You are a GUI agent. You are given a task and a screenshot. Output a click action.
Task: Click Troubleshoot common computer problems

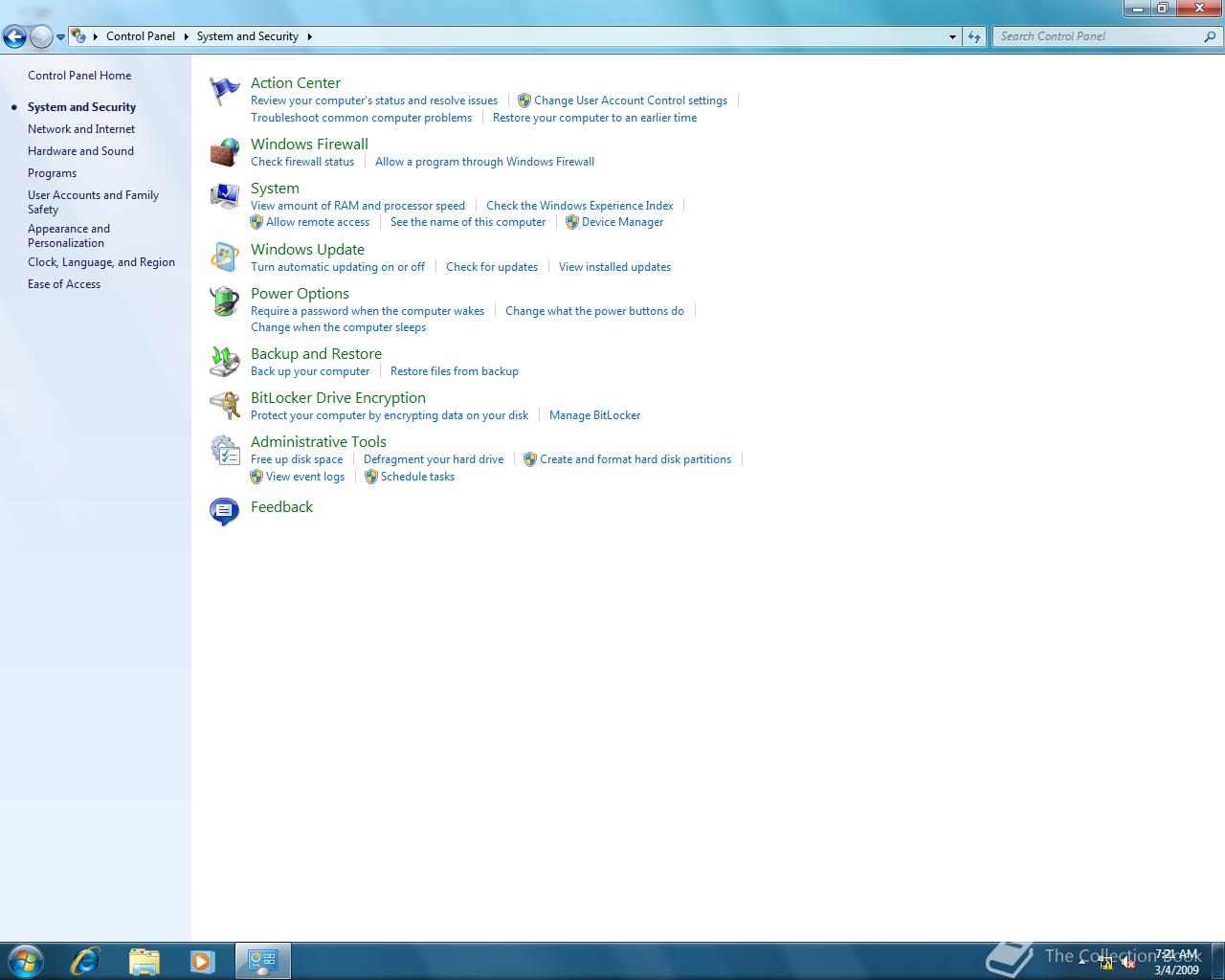362,118
